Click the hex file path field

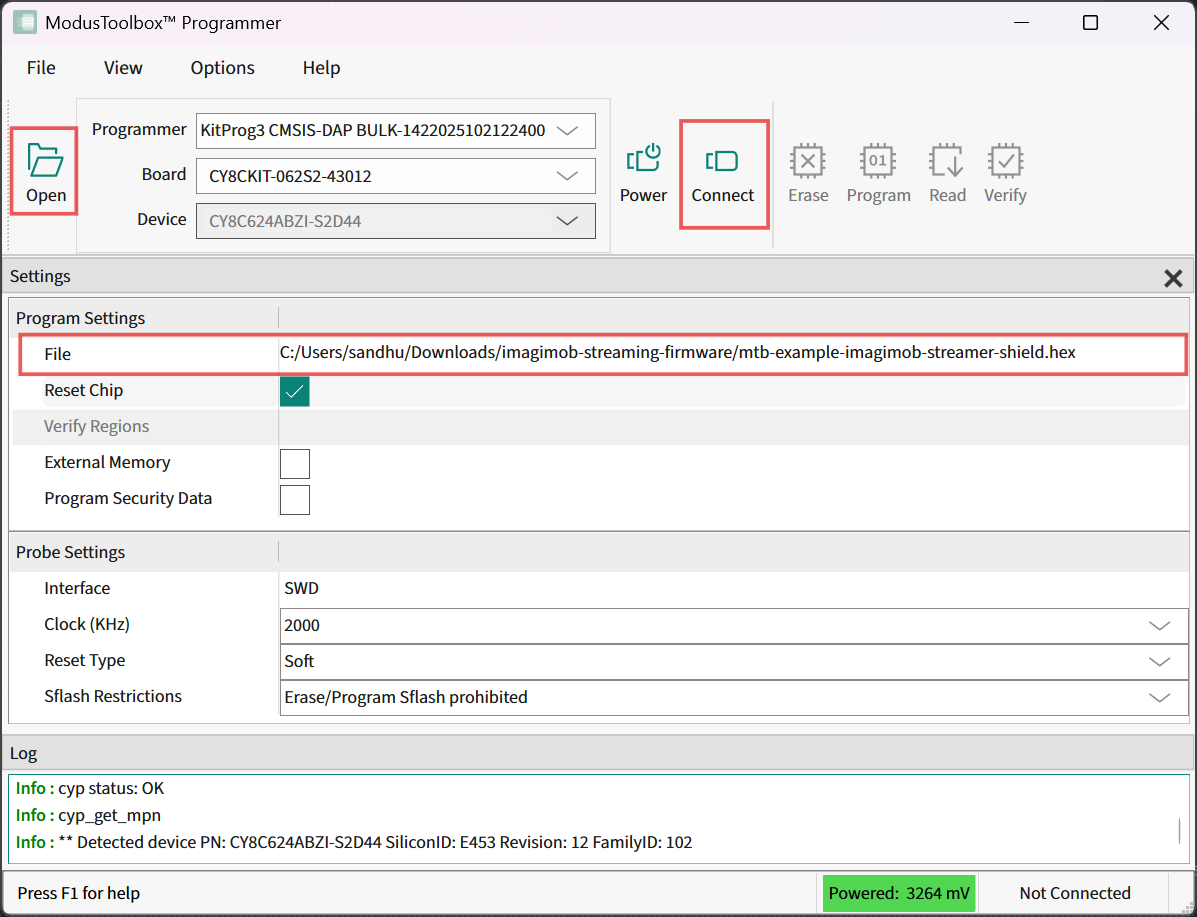(x=678, y=353)
